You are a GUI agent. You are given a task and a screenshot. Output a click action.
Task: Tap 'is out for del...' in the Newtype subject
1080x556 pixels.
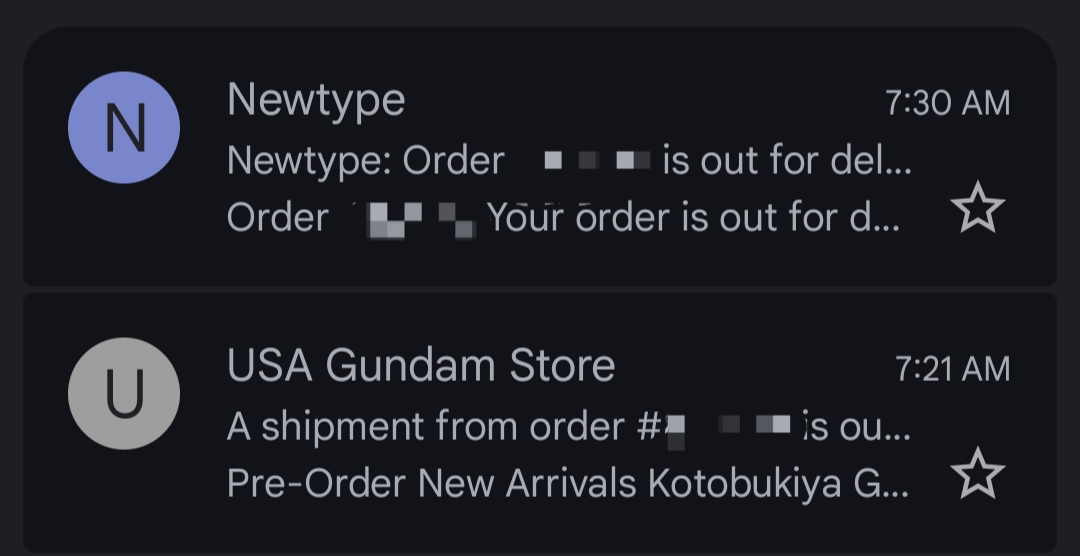(786, 160)
